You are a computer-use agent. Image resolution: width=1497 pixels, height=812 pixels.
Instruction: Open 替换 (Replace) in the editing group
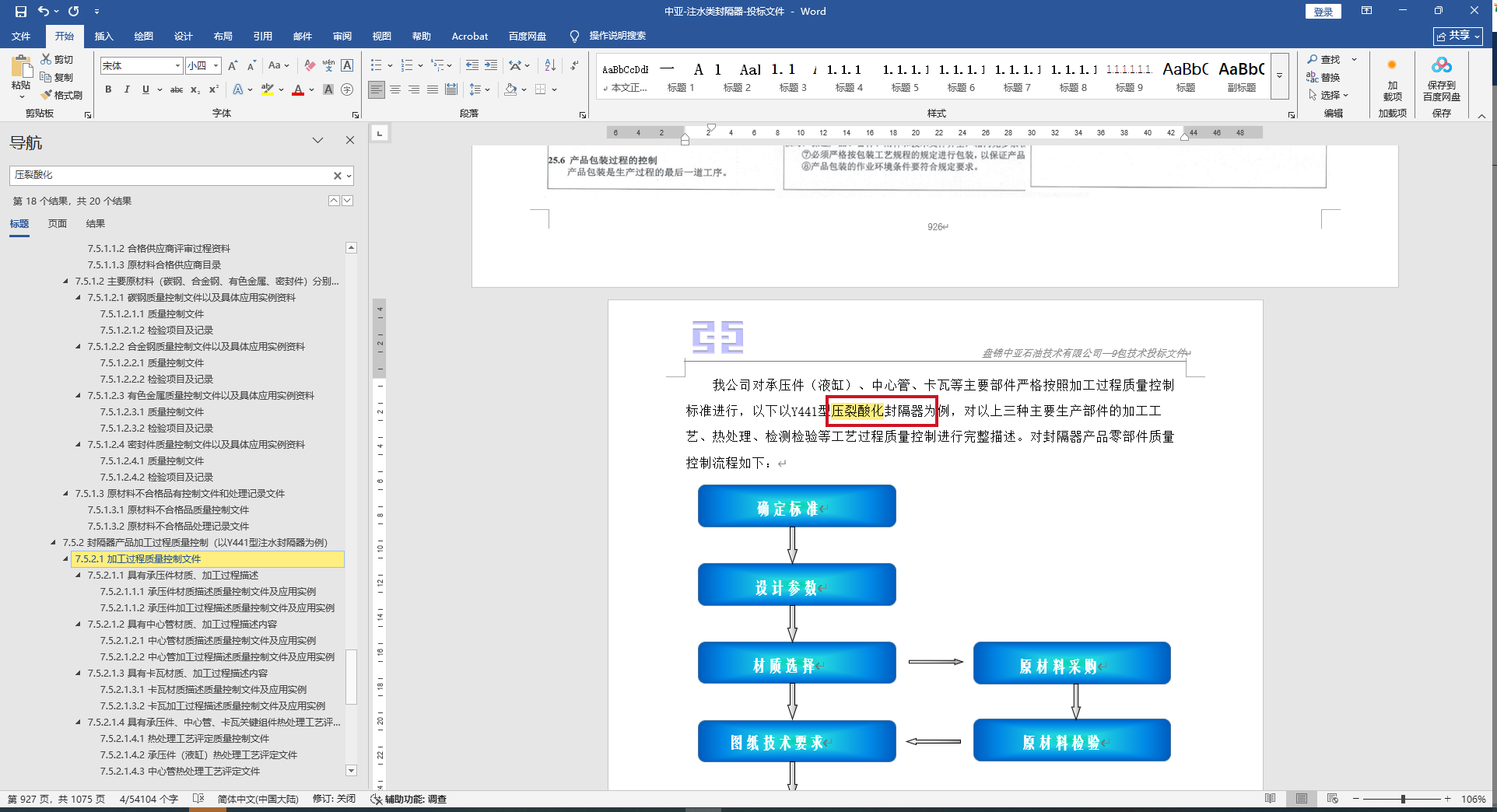pos(1323,77)
